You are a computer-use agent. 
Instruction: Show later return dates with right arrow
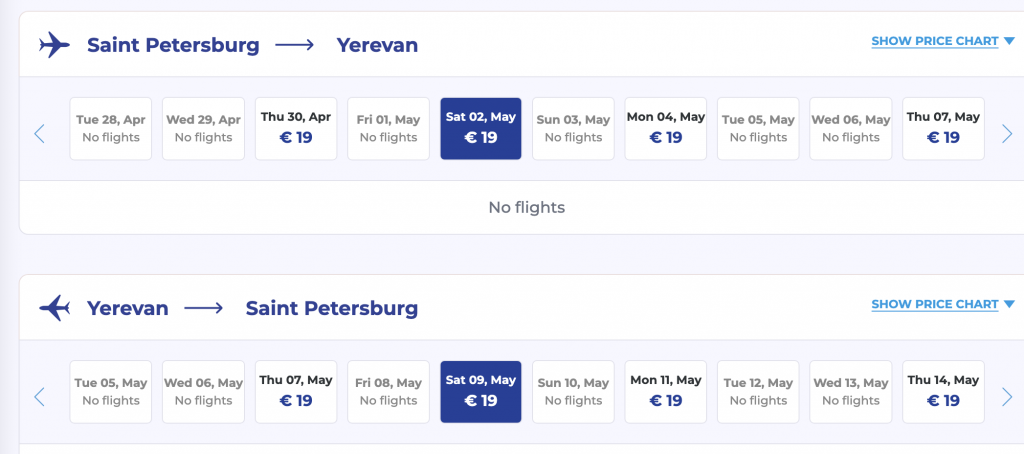(1007, 397)
